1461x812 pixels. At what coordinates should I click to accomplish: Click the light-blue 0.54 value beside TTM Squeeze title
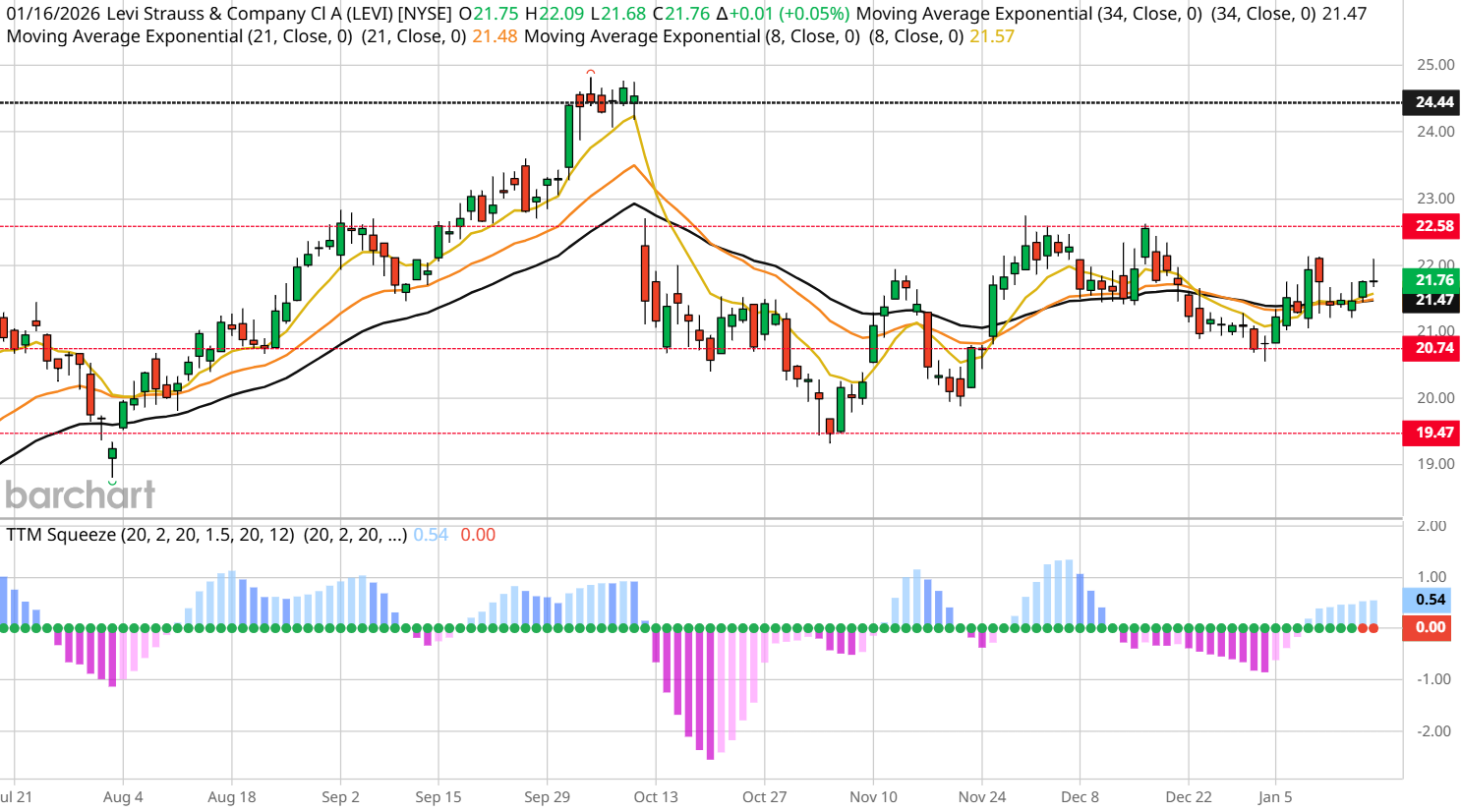431,535
